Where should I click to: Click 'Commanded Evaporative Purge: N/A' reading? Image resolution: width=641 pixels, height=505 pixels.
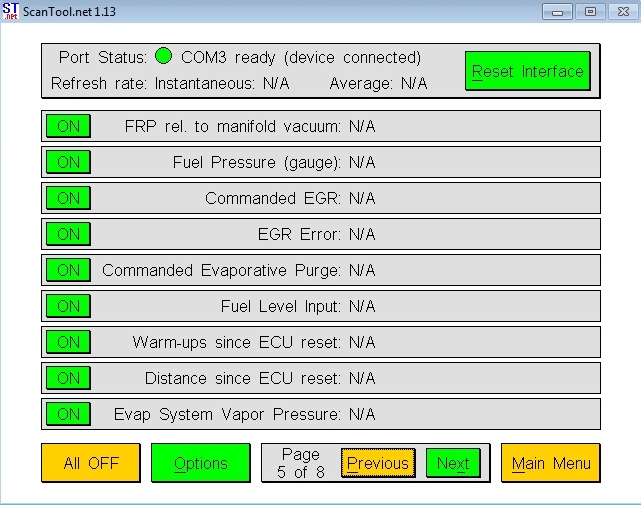pos(239,270)
